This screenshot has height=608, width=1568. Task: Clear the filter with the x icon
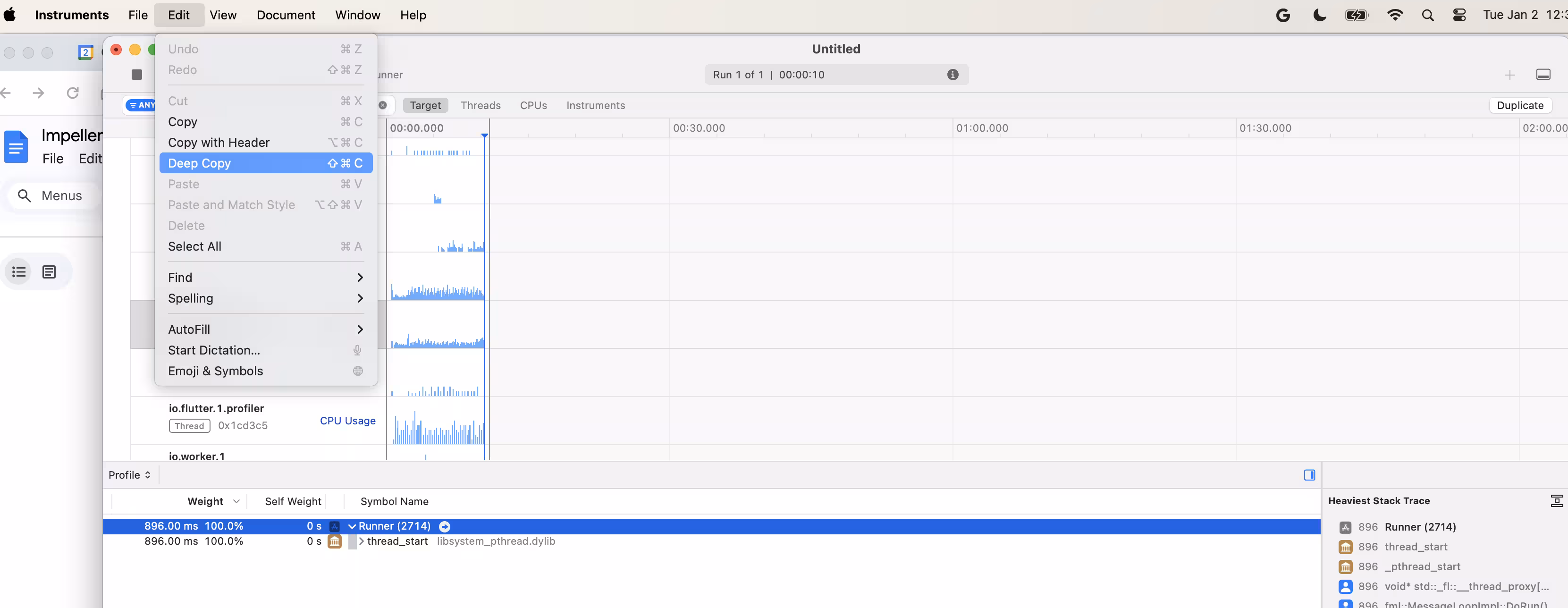[x=383, y=105]
